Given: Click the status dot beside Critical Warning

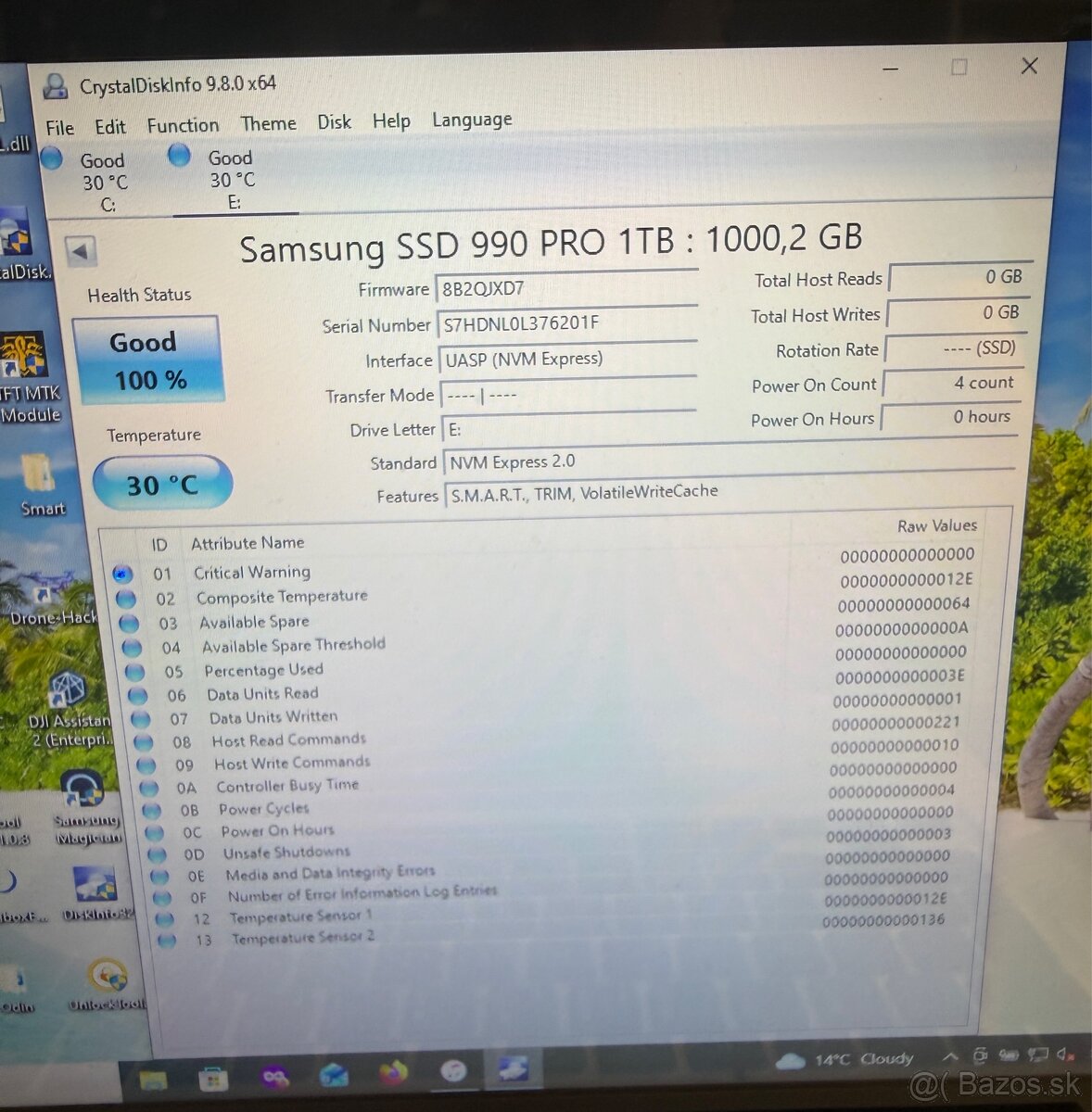Looking at the screenshot, I should coord(122,575).
